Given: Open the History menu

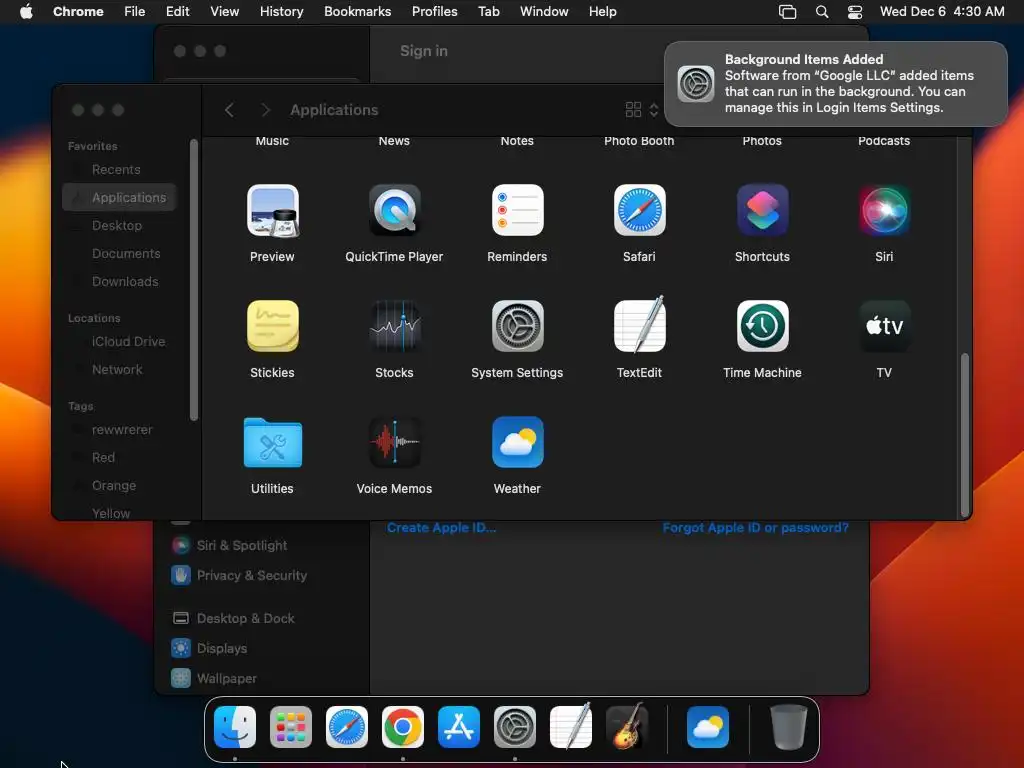Looking at the screenshot, I should point(281,12).
